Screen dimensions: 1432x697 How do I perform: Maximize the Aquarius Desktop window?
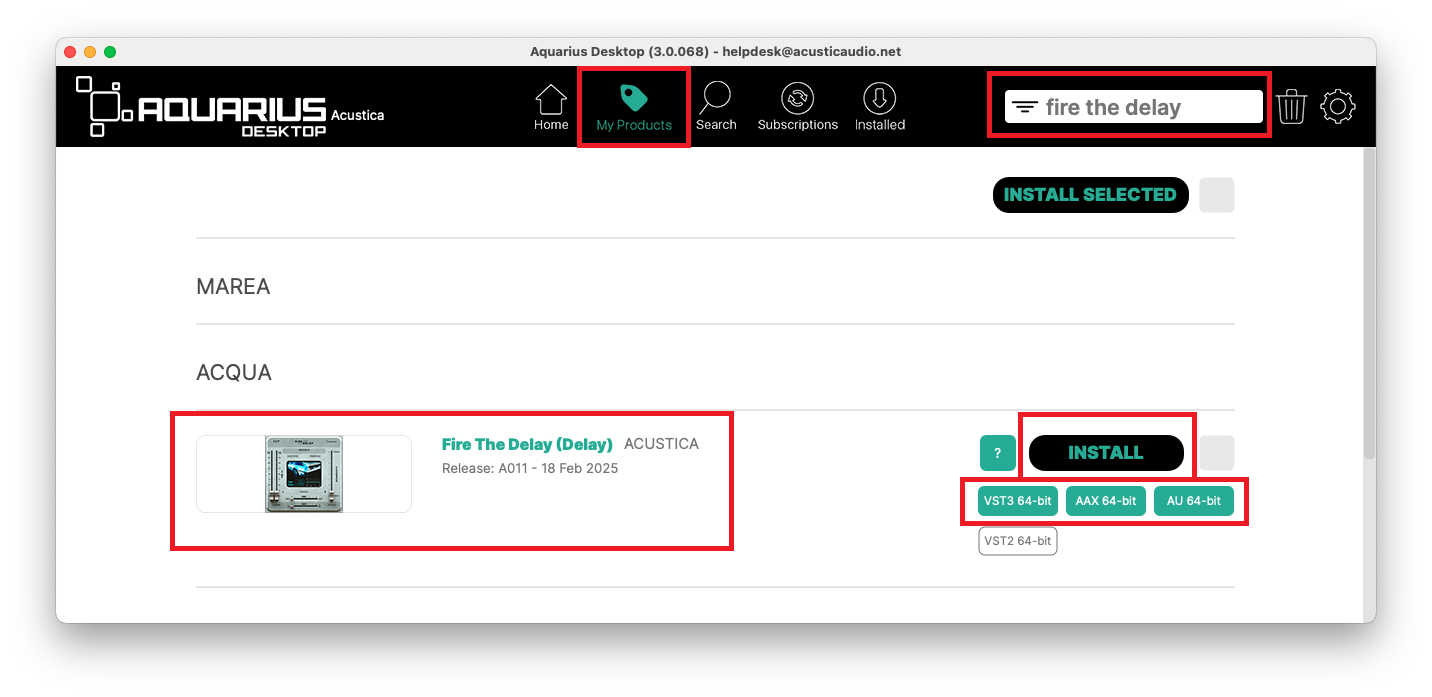[x=110, y=51]
